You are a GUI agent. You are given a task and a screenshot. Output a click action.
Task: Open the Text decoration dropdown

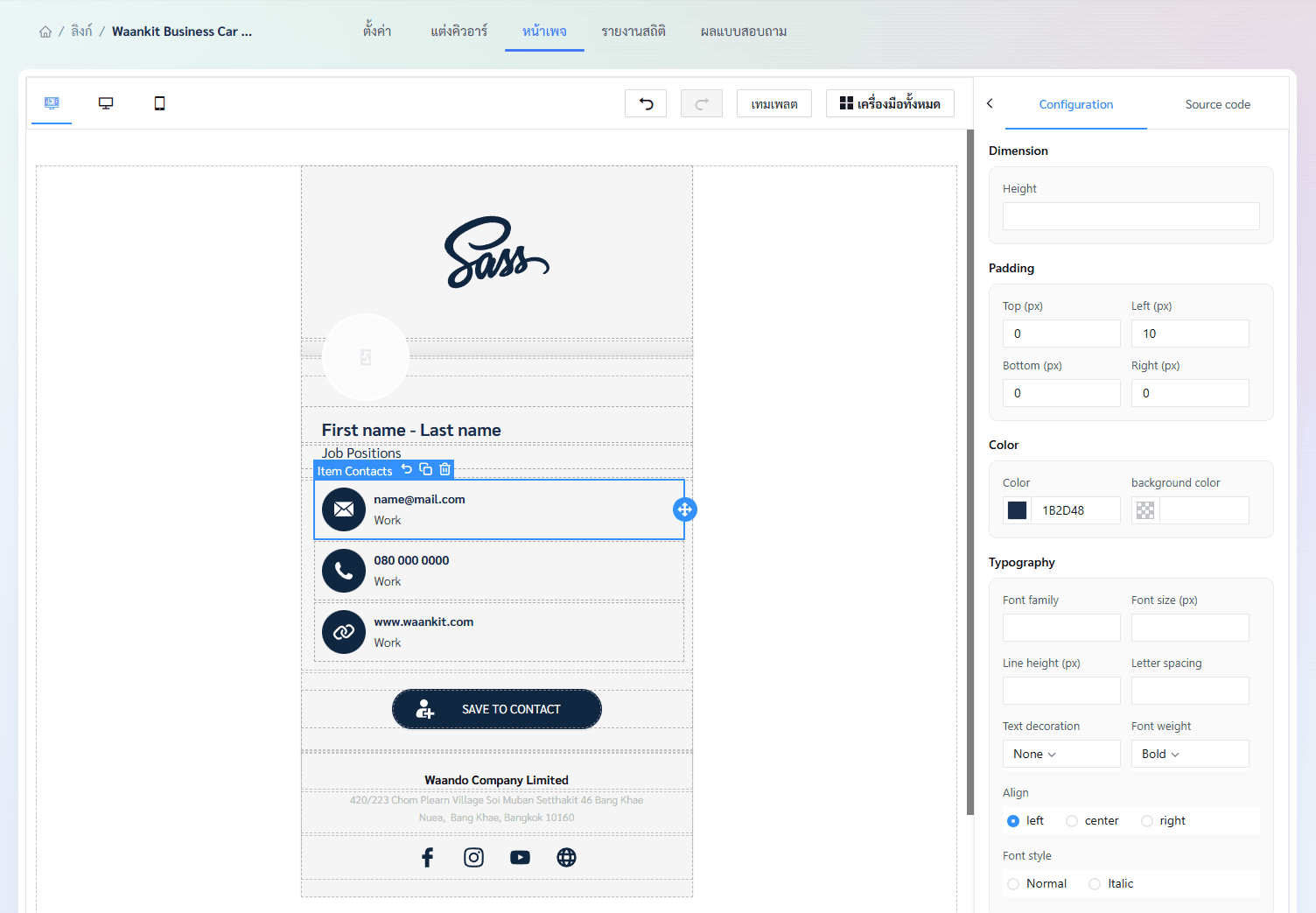click(1061, 754)
